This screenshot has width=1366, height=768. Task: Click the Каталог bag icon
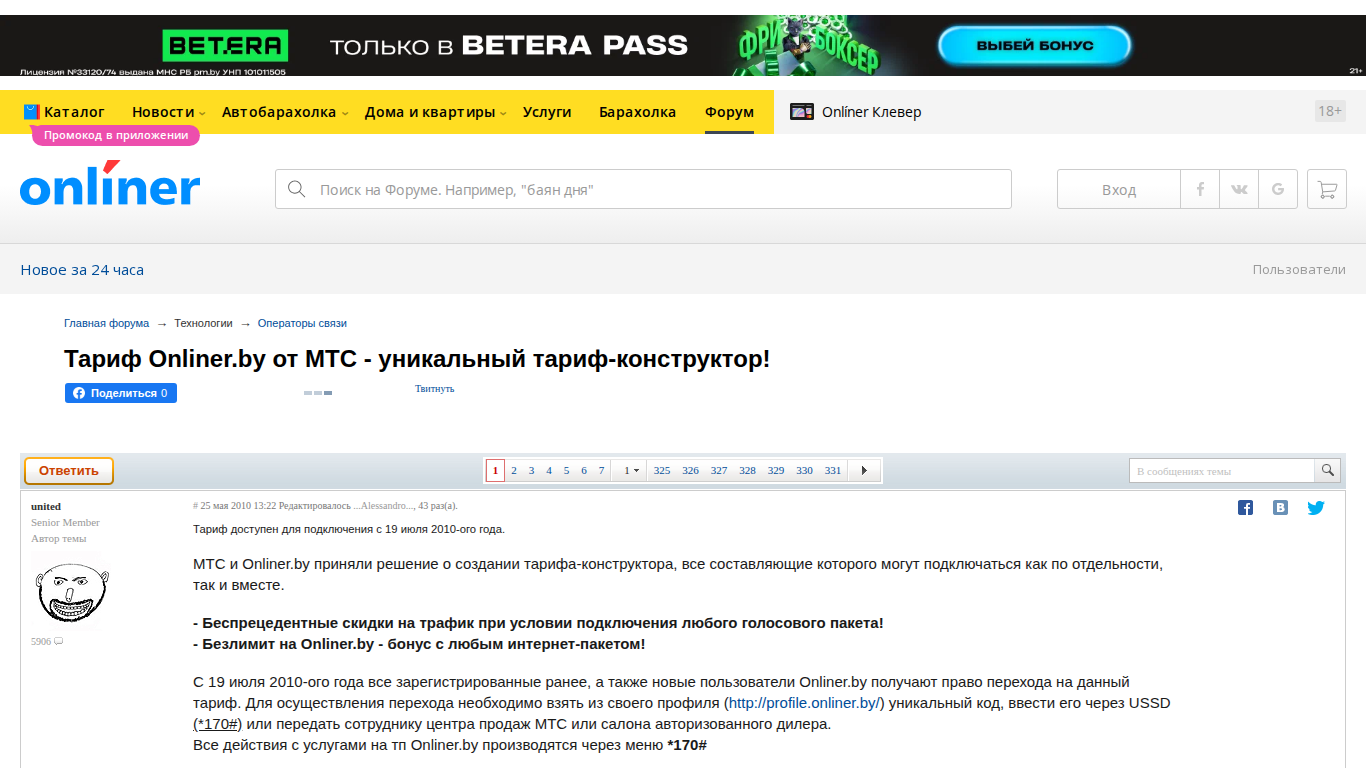[32, 112]
